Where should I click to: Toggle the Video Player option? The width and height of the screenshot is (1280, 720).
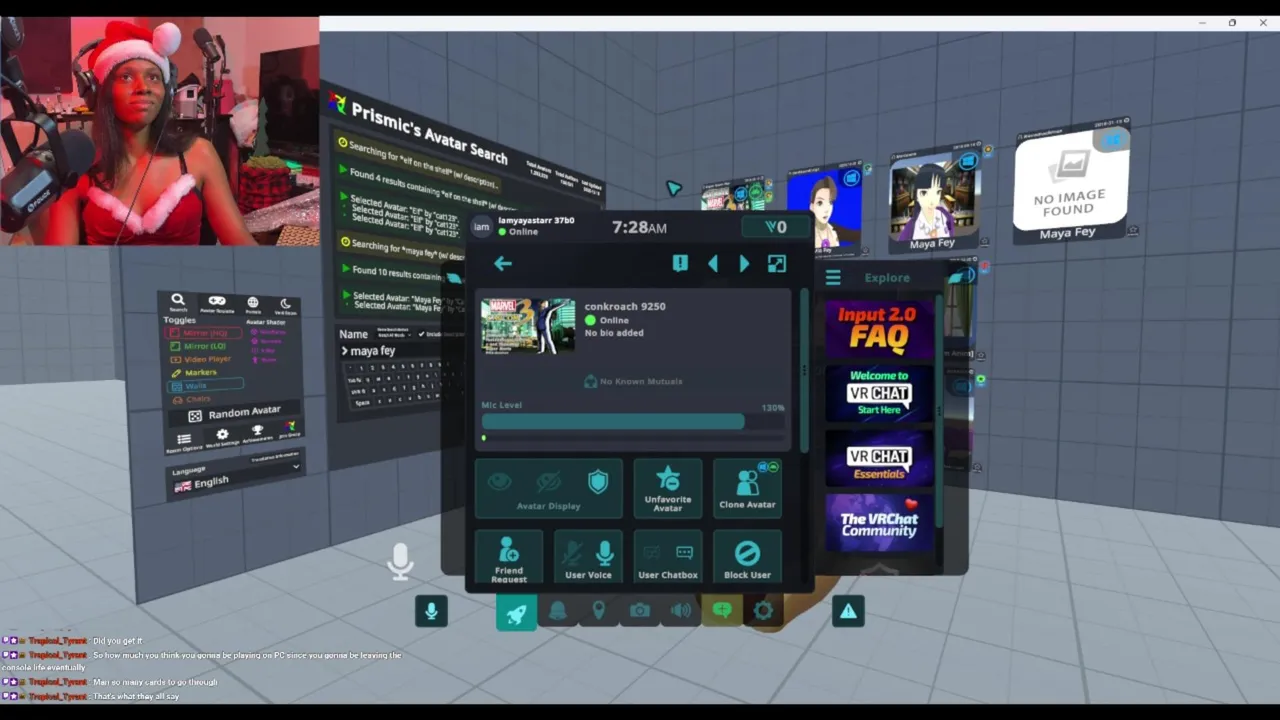coord(203,359)
